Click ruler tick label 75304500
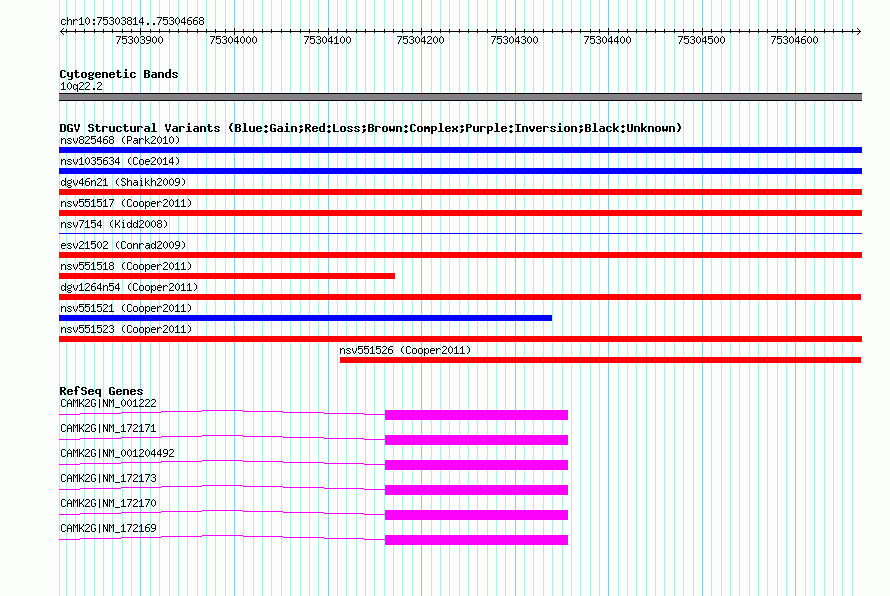The width and height of the screenshot is (890, 596). (702, 40)
